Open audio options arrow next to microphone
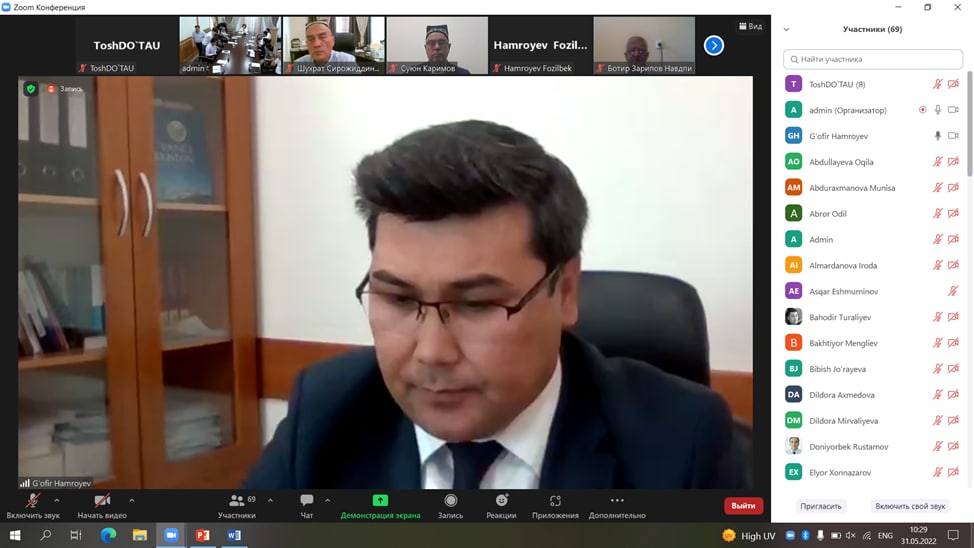974x548 pixels. tap(57, 500)
